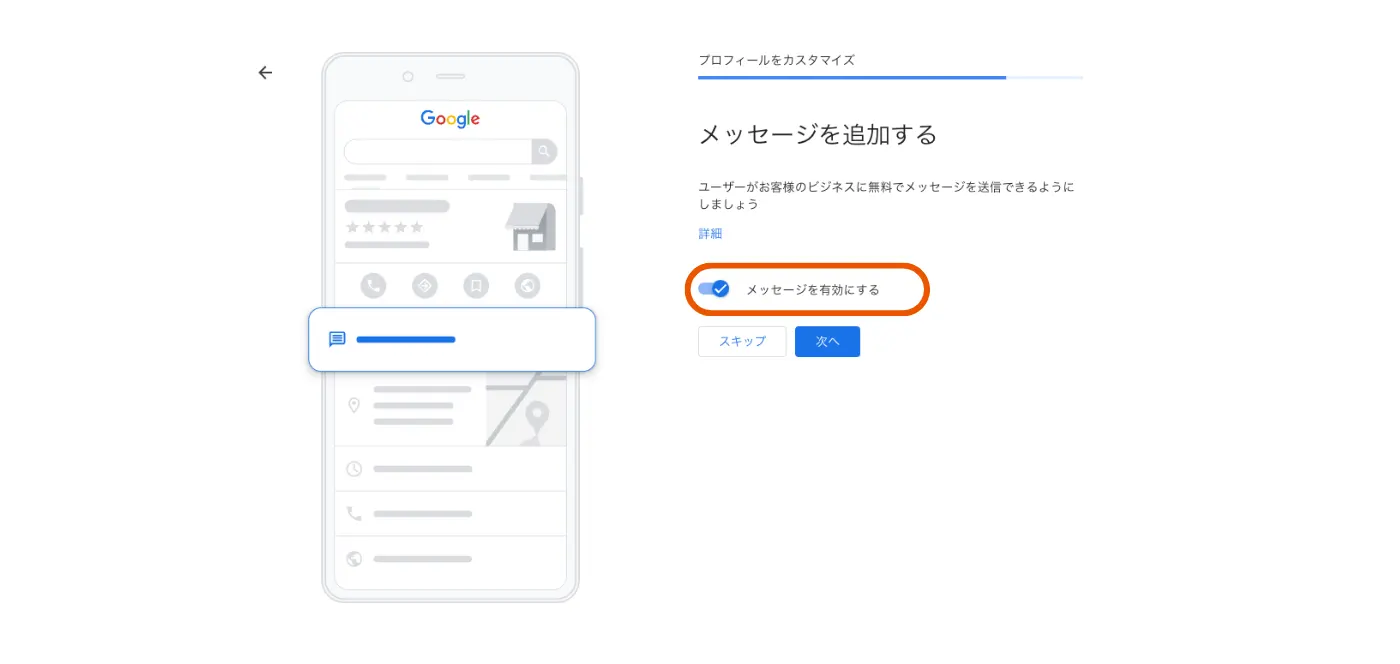Click the blue message chat icon
The height and width of the screenshot is (664, 1400).
coord(337,340)
